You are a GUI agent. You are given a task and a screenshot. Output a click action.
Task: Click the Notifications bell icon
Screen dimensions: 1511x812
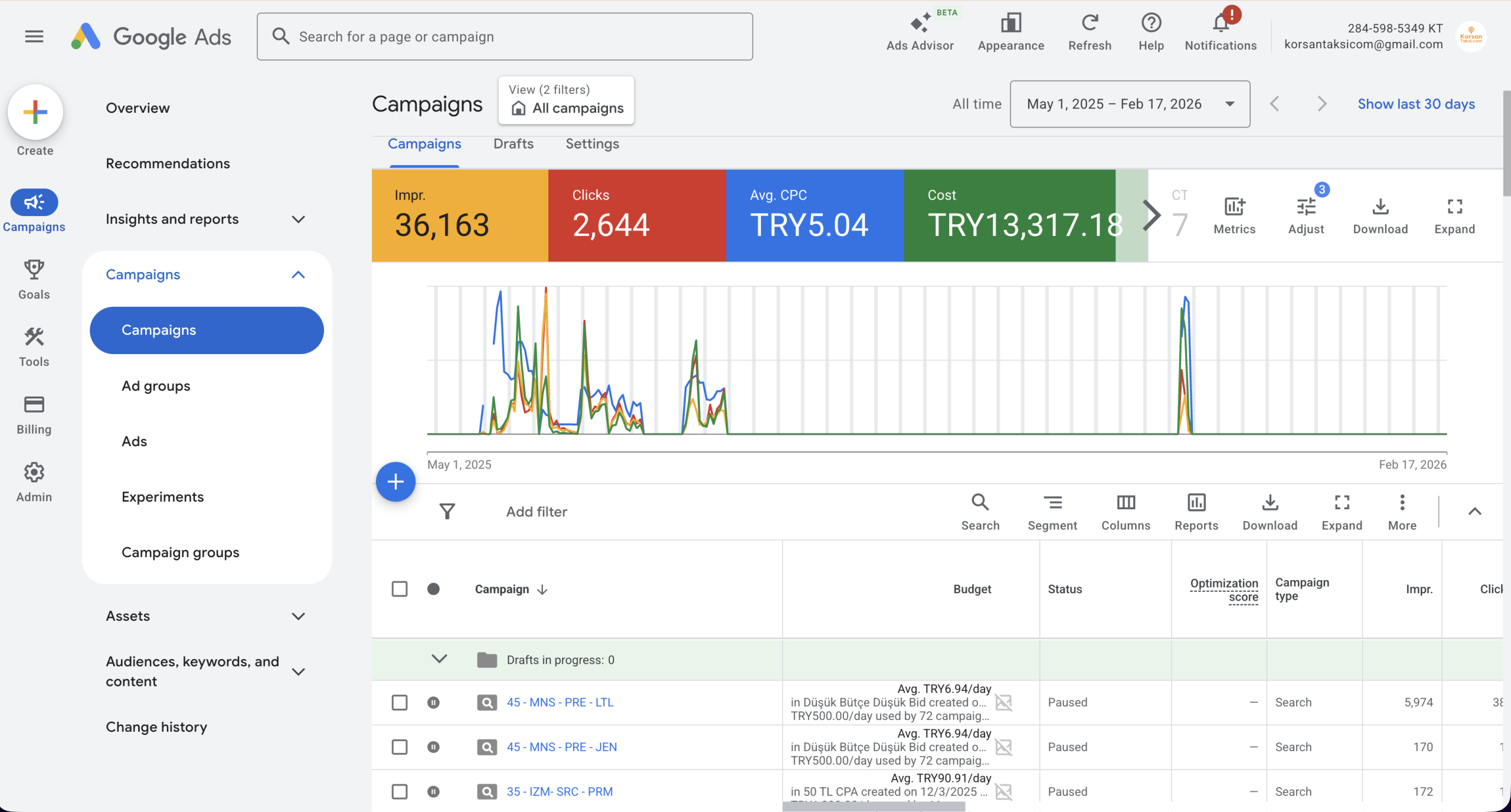tap(1221, 24)
